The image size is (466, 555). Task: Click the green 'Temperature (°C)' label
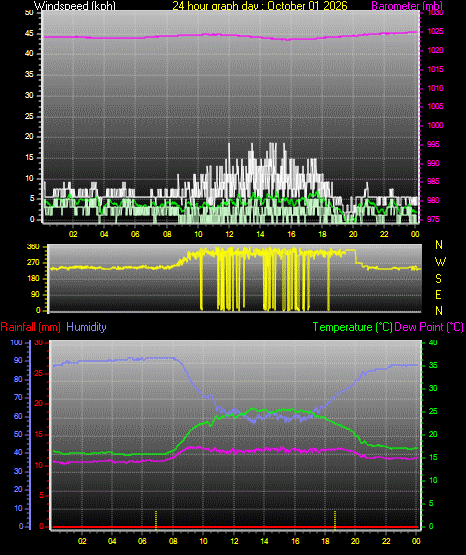point(353,327)
